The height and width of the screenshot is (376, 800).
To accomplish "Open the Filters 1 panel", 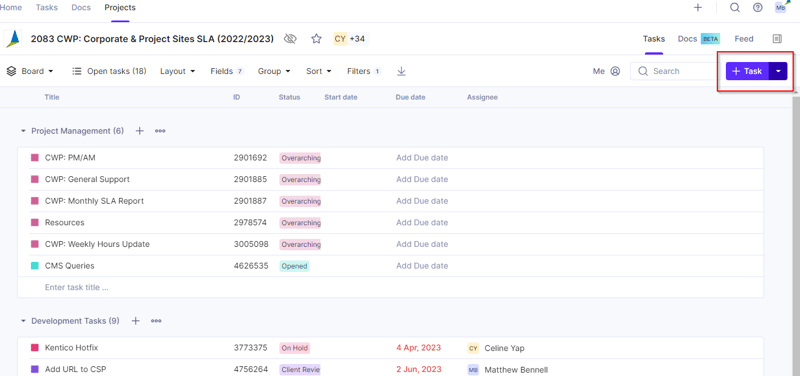I will coord(364,71).
